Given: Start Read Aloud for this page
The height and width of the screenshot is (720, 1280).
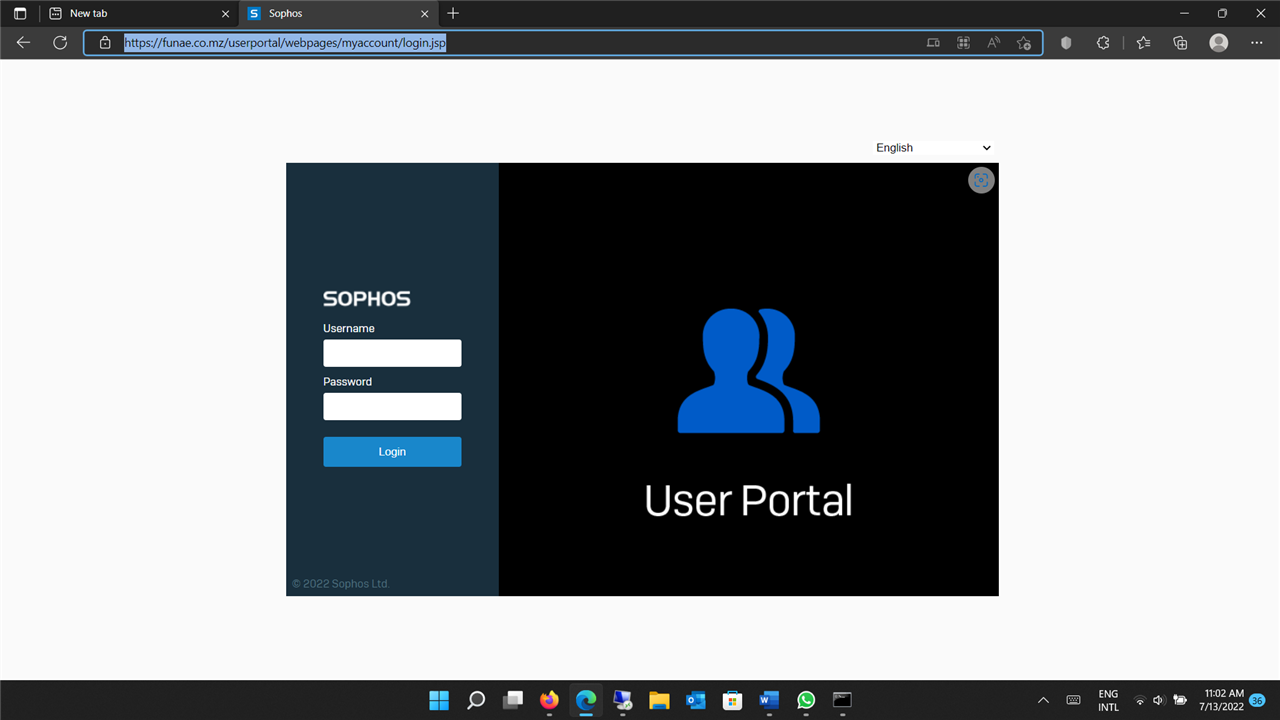Looking at the screenshot, I should (994, 43).
